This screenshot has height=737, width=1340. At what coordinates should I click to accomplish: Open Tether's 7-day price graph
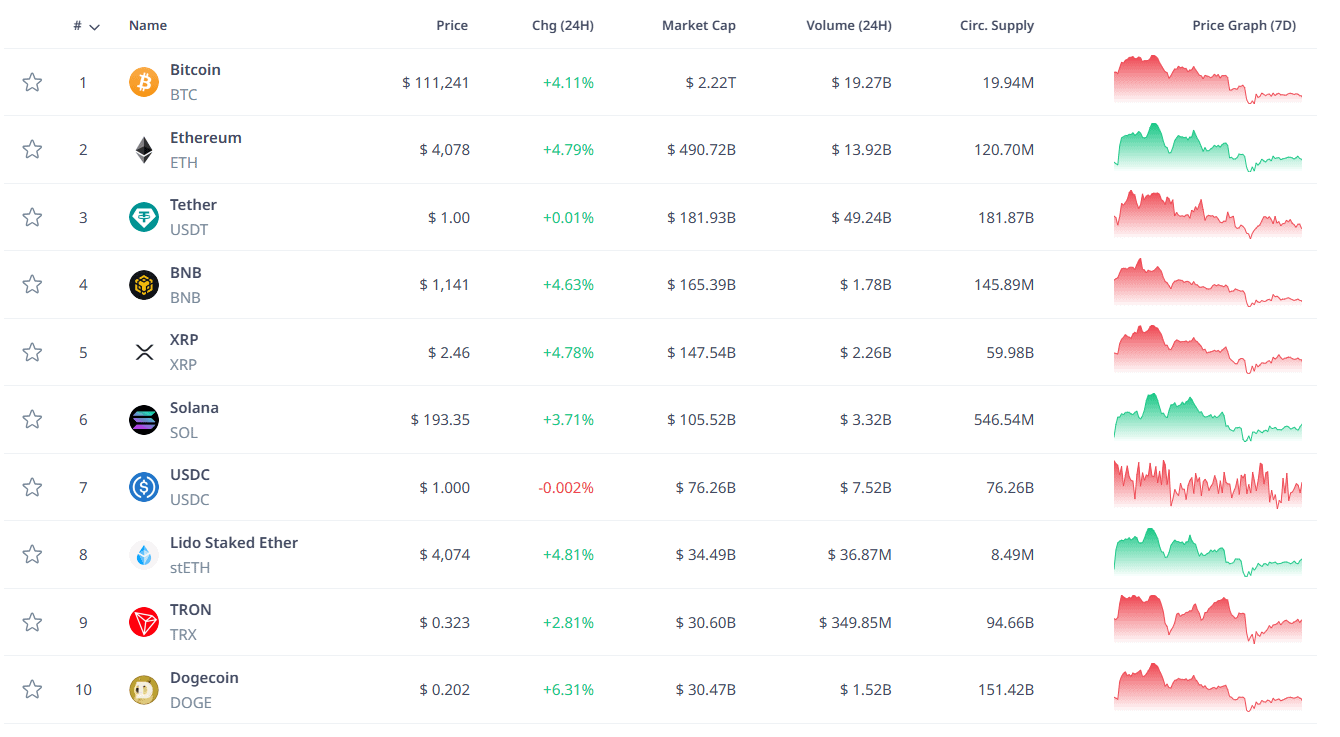click(1208, 215)
